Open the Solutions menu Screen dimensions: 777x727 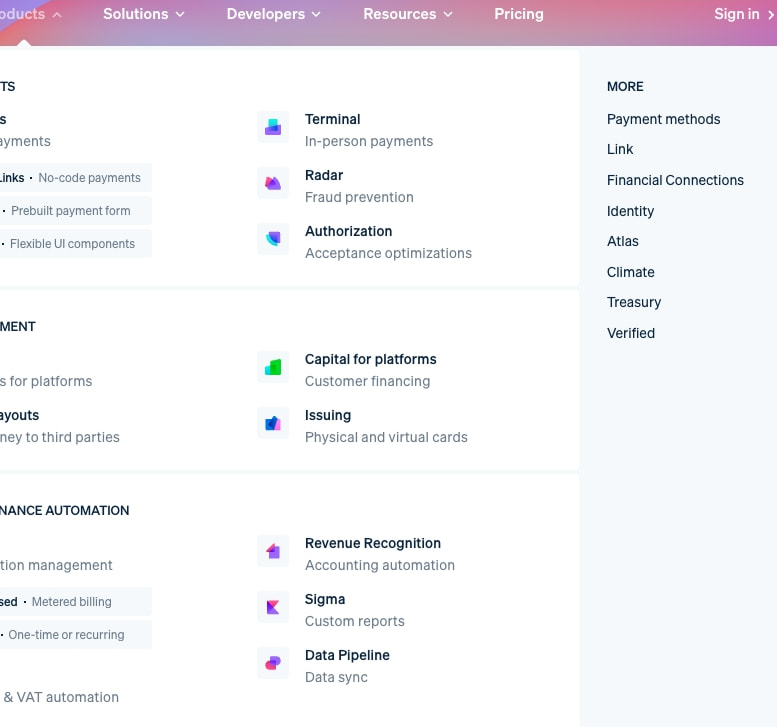[144, 14]
